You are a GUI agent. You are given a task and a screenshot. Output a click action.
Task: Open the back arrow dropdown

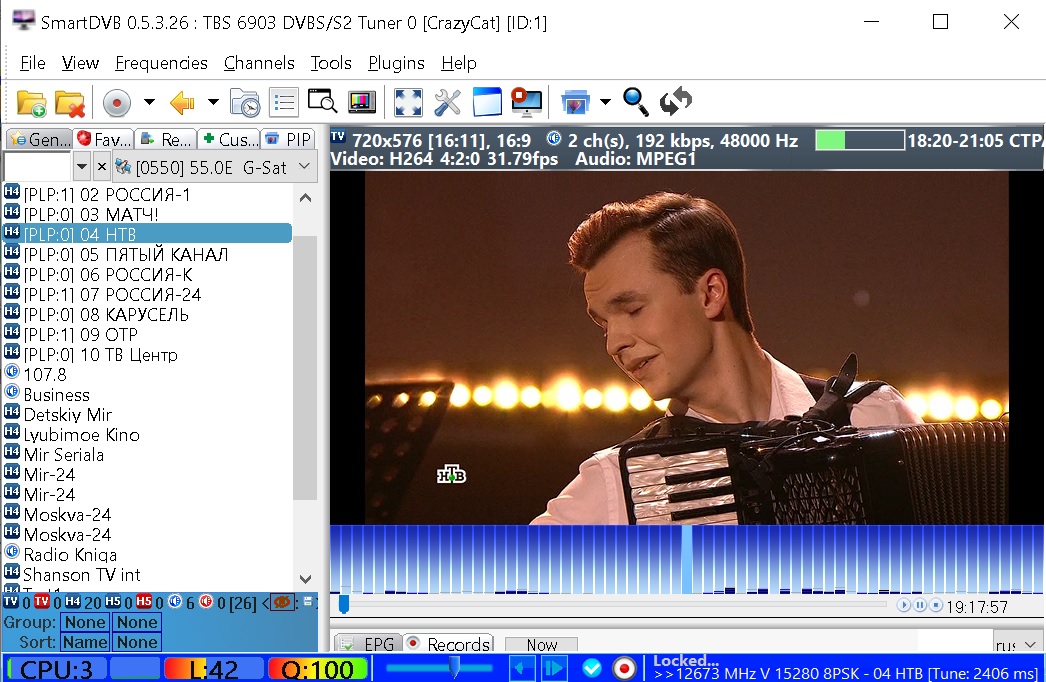tap(213, 102)
